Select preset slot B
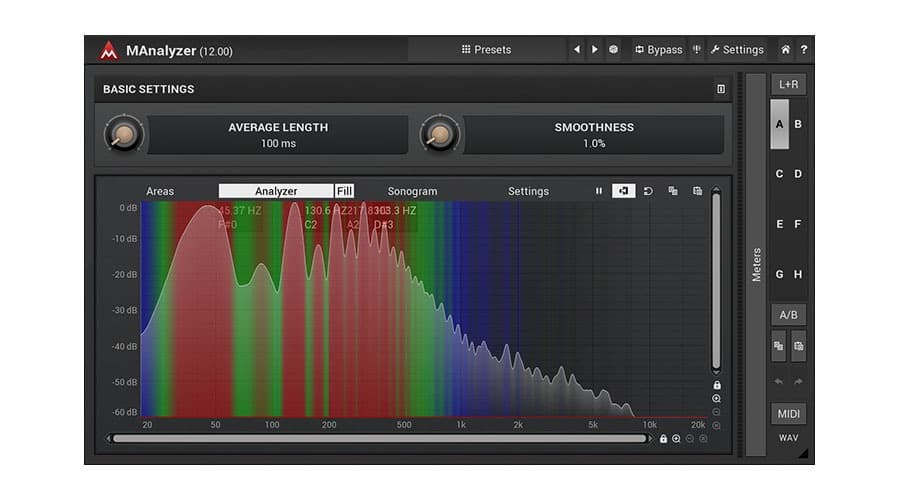This screenshot has height=500, width=900. tap(798, 124)
